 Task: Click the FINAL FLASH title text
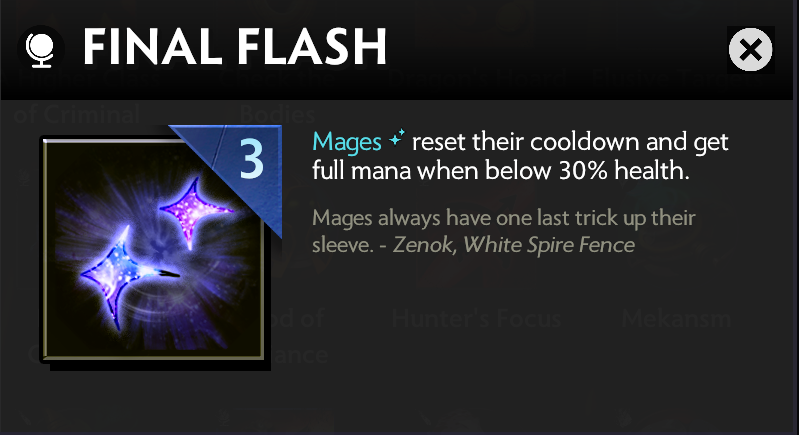pyautogui.click(x=235, y=47)
